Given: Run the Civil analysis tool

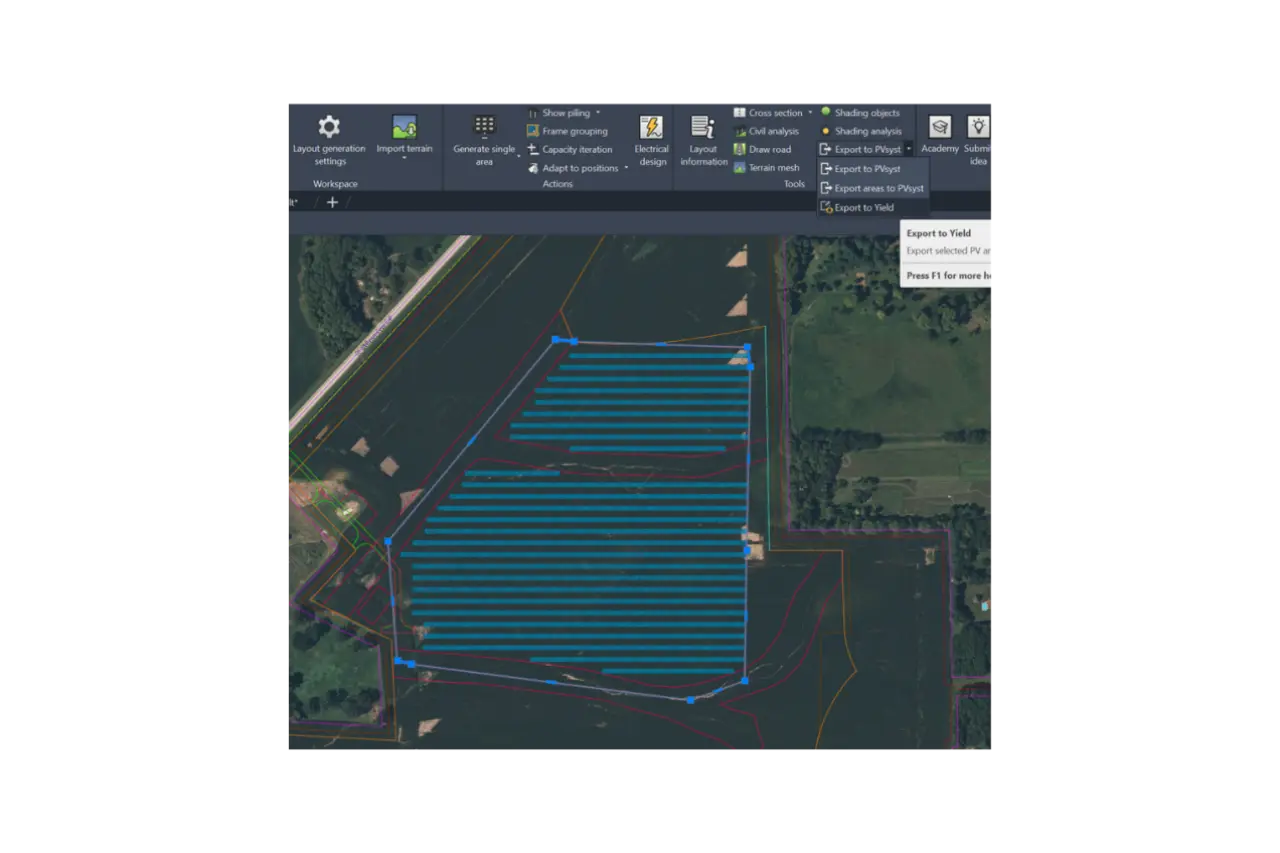Looking at the screenshot, I should coord(766,131).
